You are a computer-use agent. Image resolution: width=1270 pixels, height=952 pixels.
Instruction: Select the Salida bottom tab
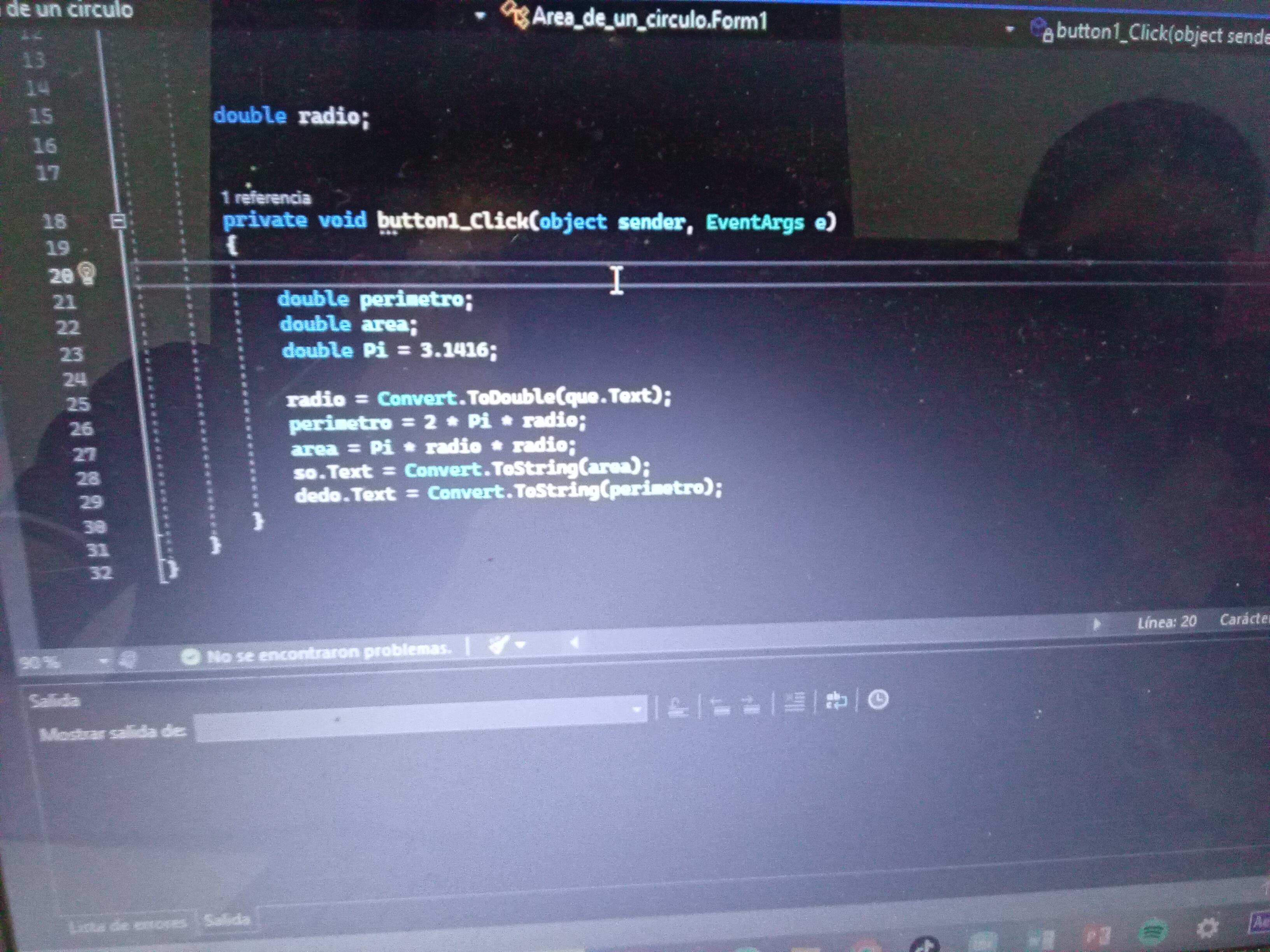227,920
